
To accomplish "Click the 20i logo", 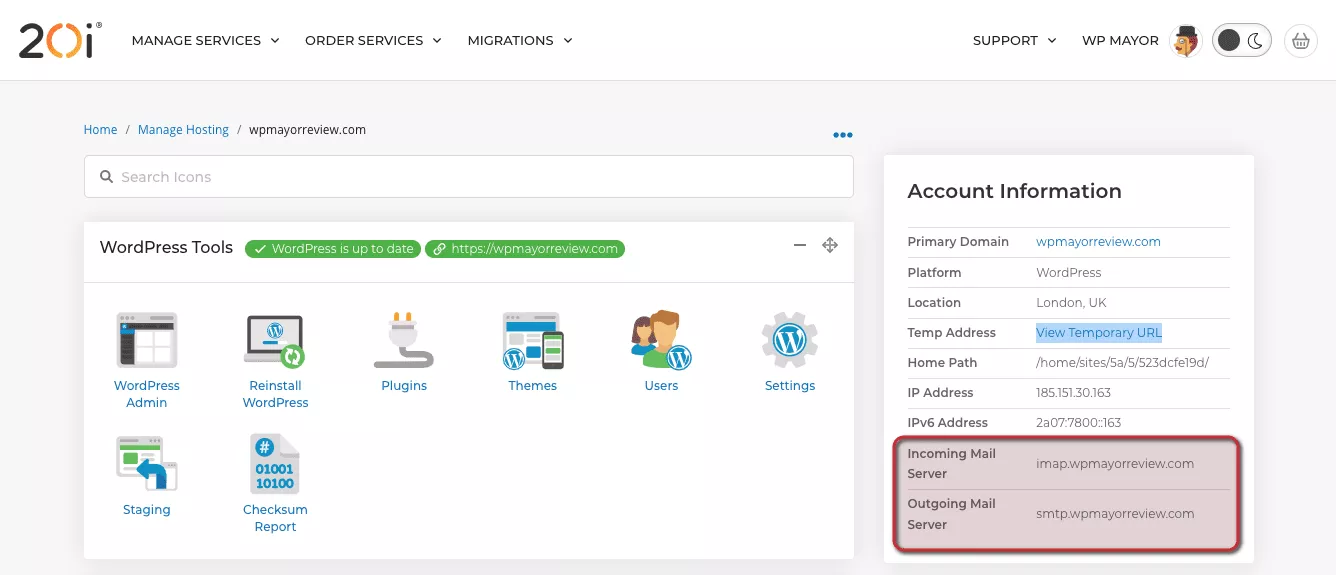I will pos(60,40).
